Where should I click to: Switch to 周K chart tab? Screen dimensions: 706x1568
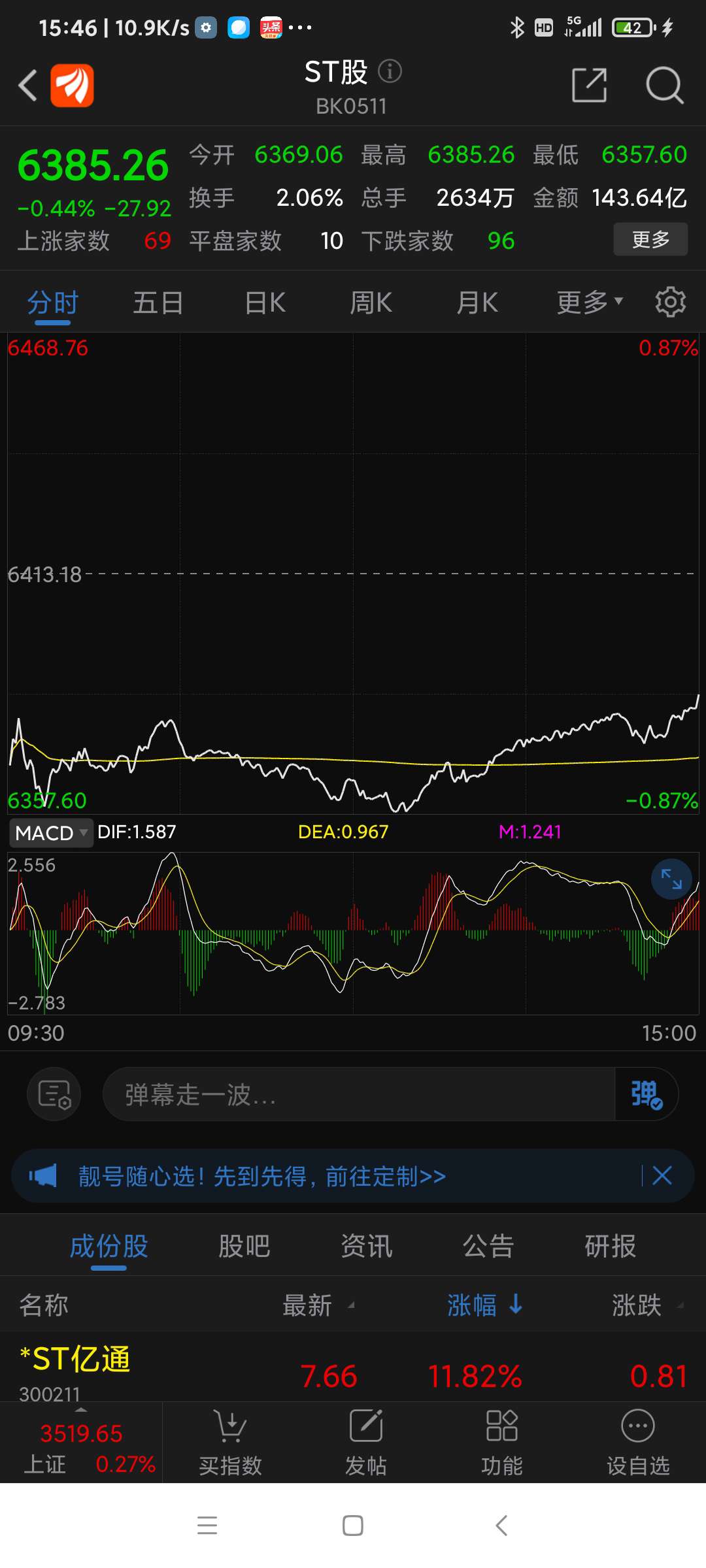coord(371,303)
